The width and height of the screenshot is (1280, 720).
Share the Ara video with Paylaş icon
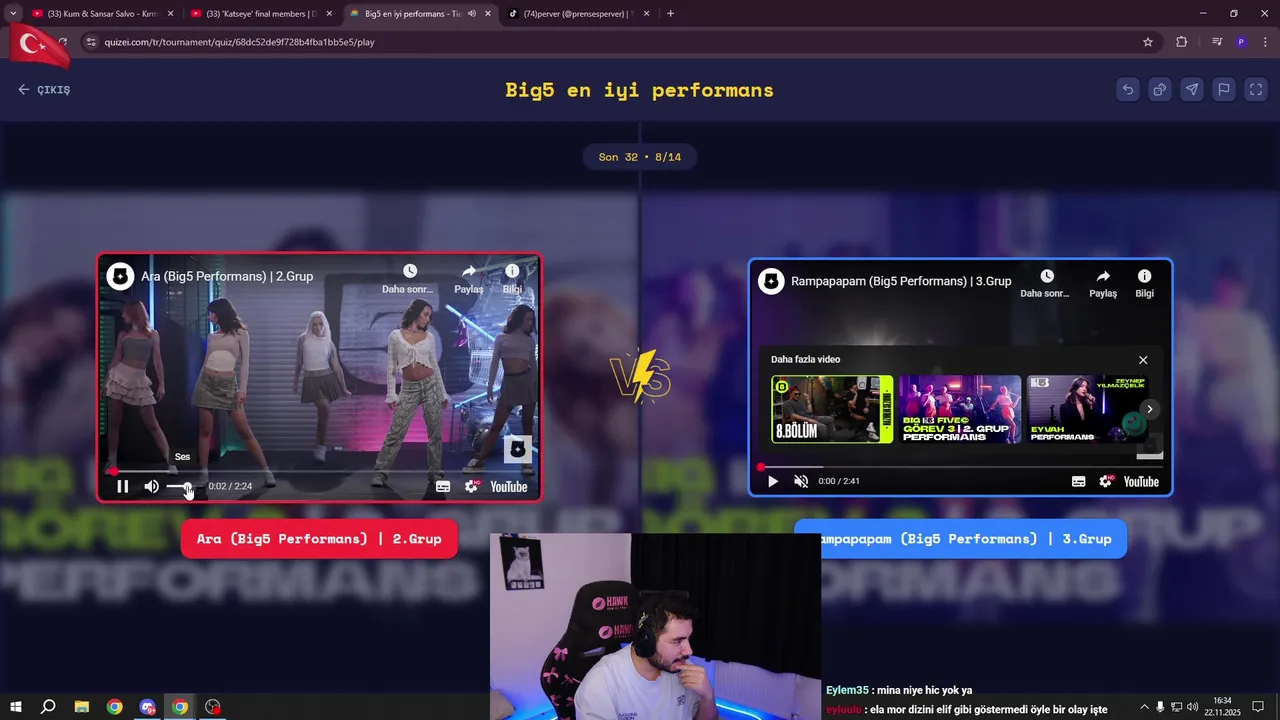click(x=469, y=272)
